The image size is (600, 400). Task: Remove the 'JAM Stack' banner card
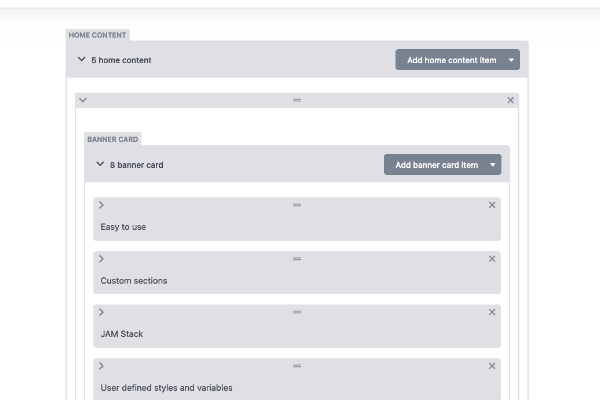[492, 312]
